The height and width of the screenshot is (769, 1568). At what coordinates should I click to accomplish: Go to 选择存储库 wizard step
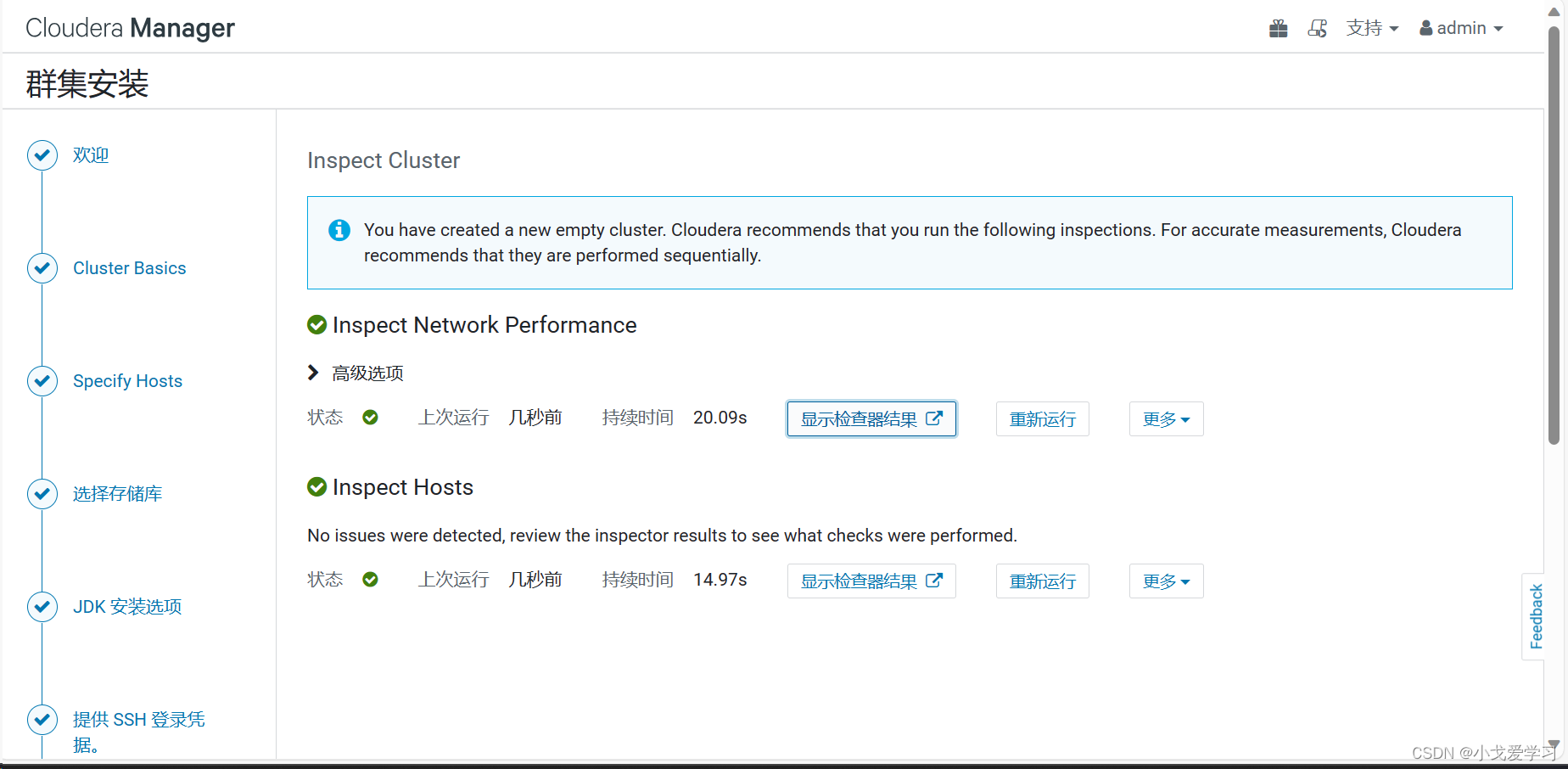[118, 494]
